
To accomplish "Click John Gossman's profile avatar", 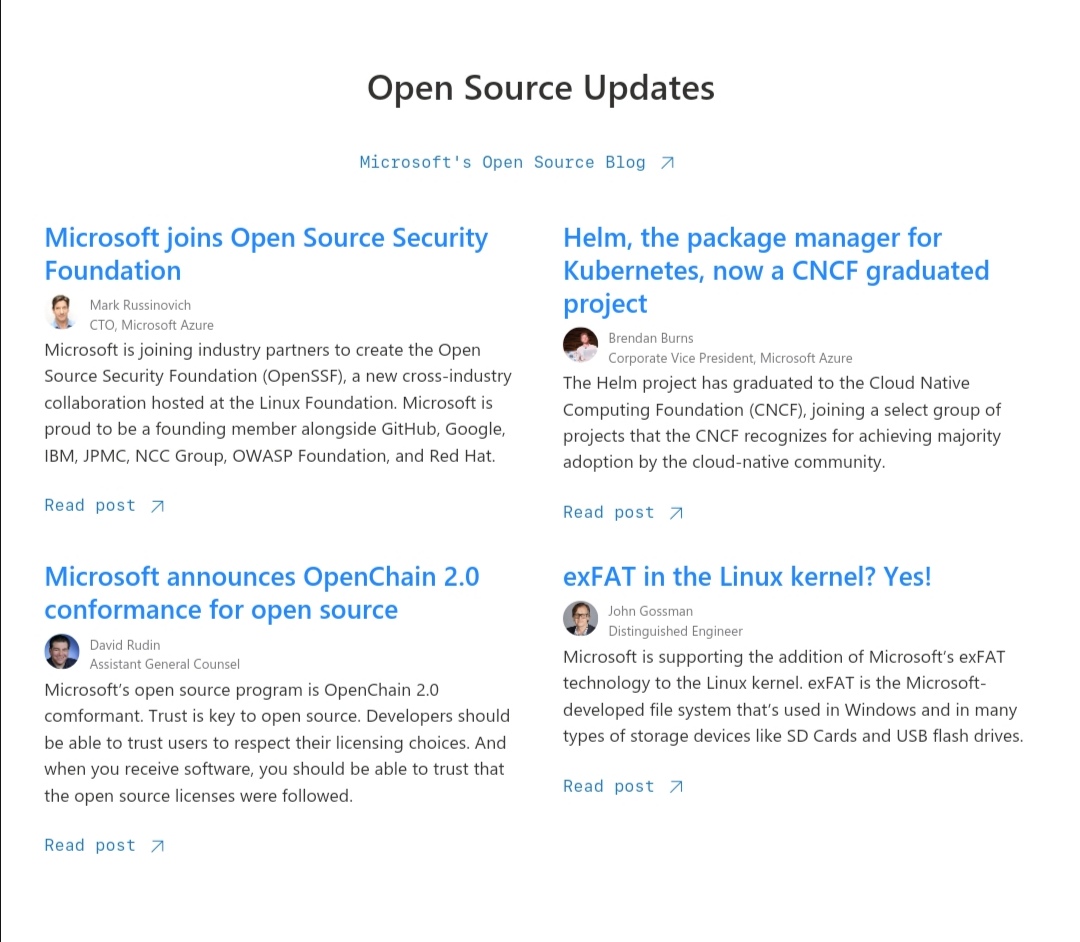I will pos(580,618).
